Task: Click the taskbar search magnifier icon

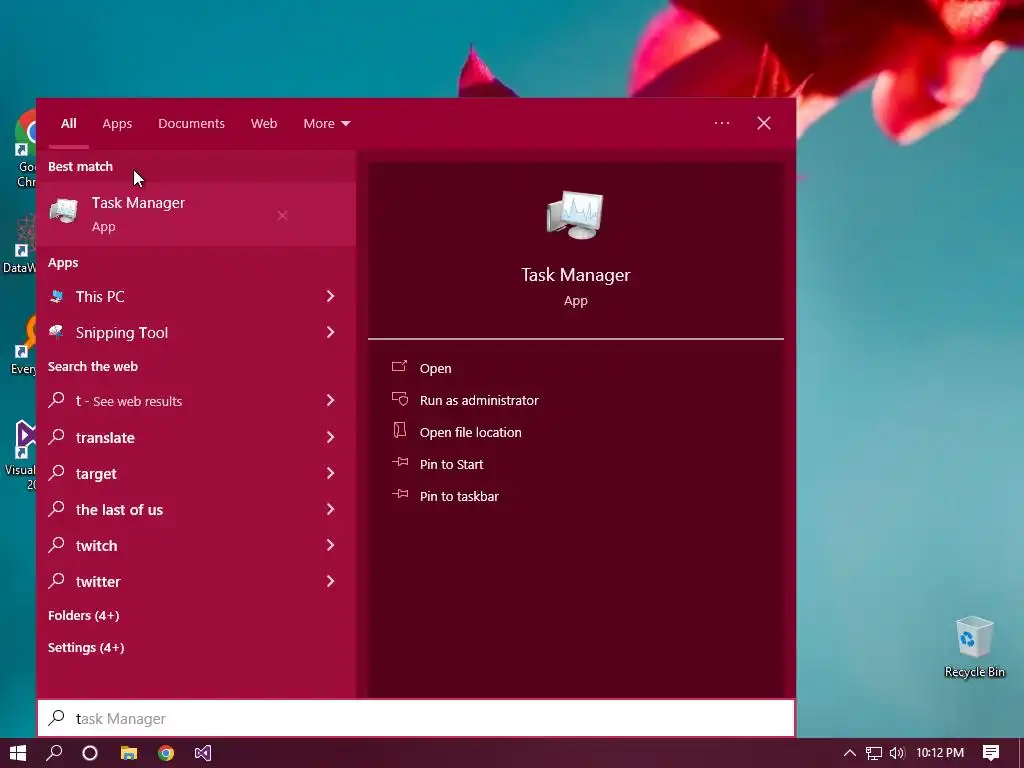Action: click(55, 753)
